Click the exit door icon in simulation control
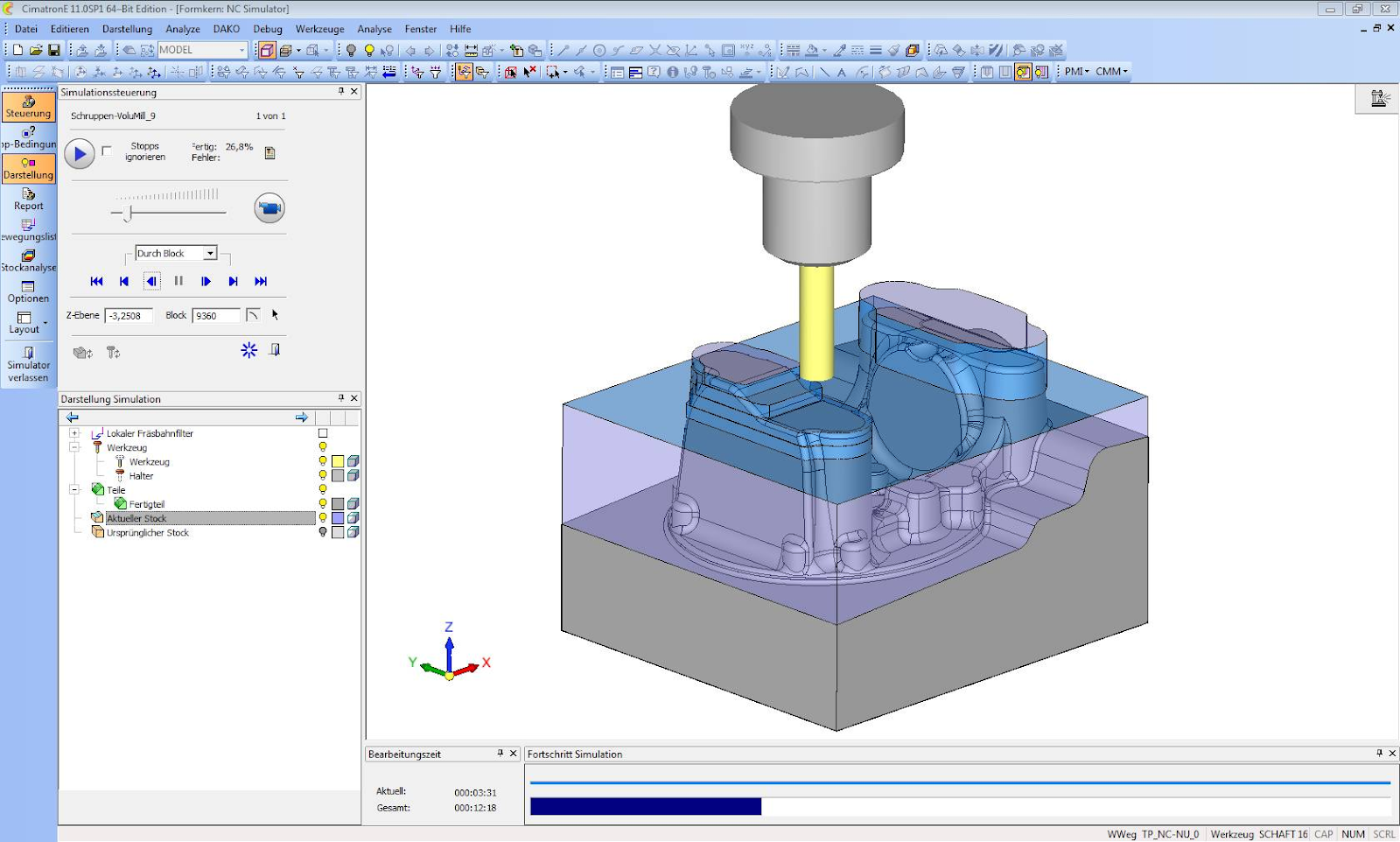The height and width of the screenshot is (842, 1400). tap(275, 350)
